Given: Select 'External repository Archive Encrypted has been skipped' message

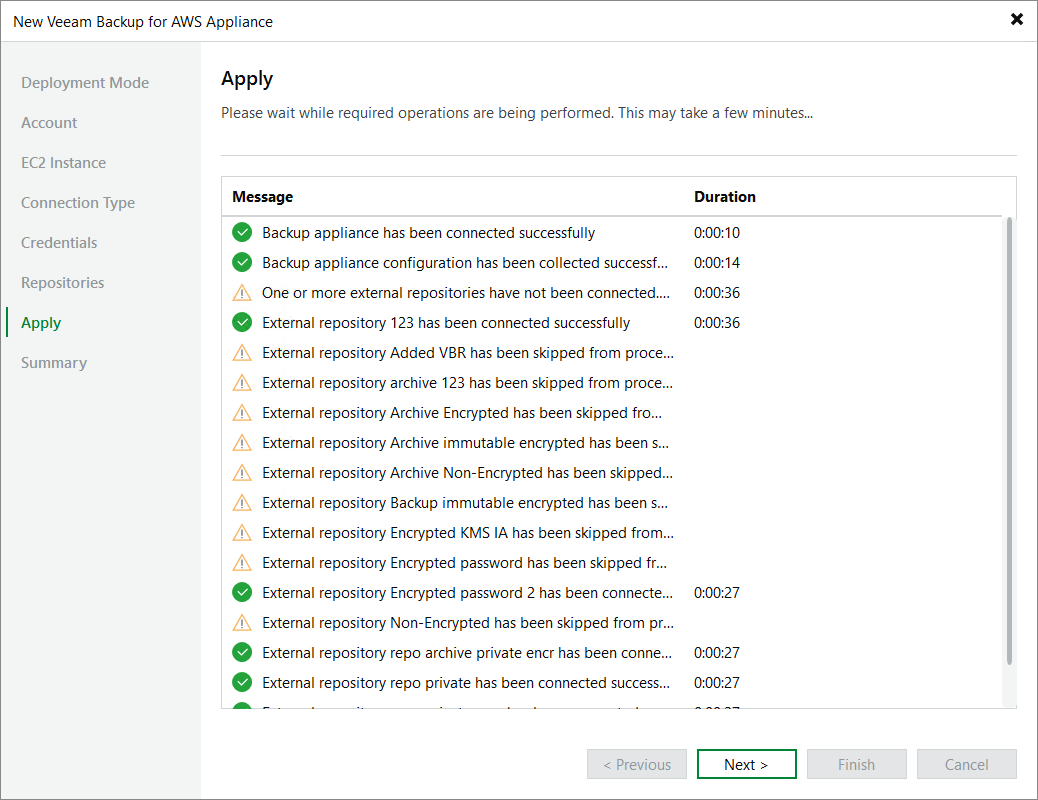Looking at the screenshot, I should [462, 413].
